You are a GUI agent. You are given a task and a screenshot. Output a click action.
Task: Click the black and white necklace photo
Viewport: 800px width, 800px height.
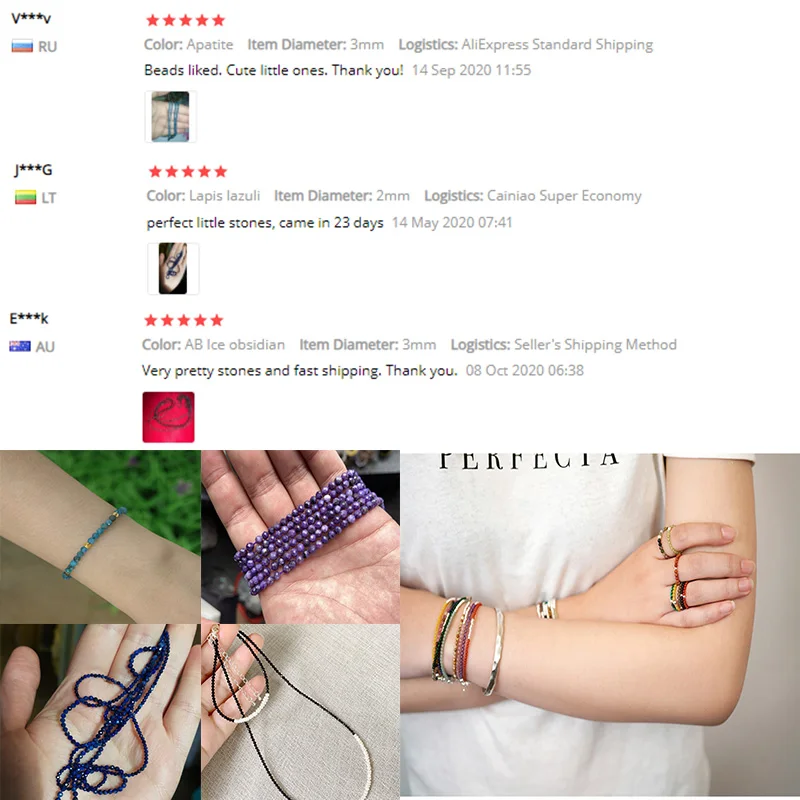point(301,712)
